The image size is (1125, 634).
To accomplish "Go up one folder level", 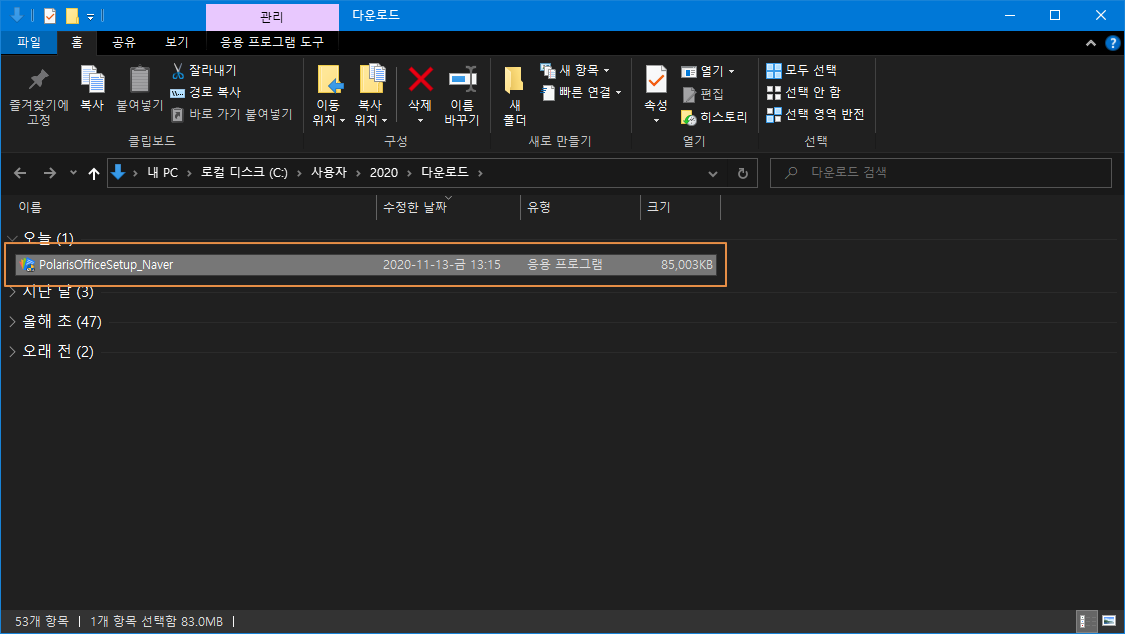I will click(x=93, y=173).
